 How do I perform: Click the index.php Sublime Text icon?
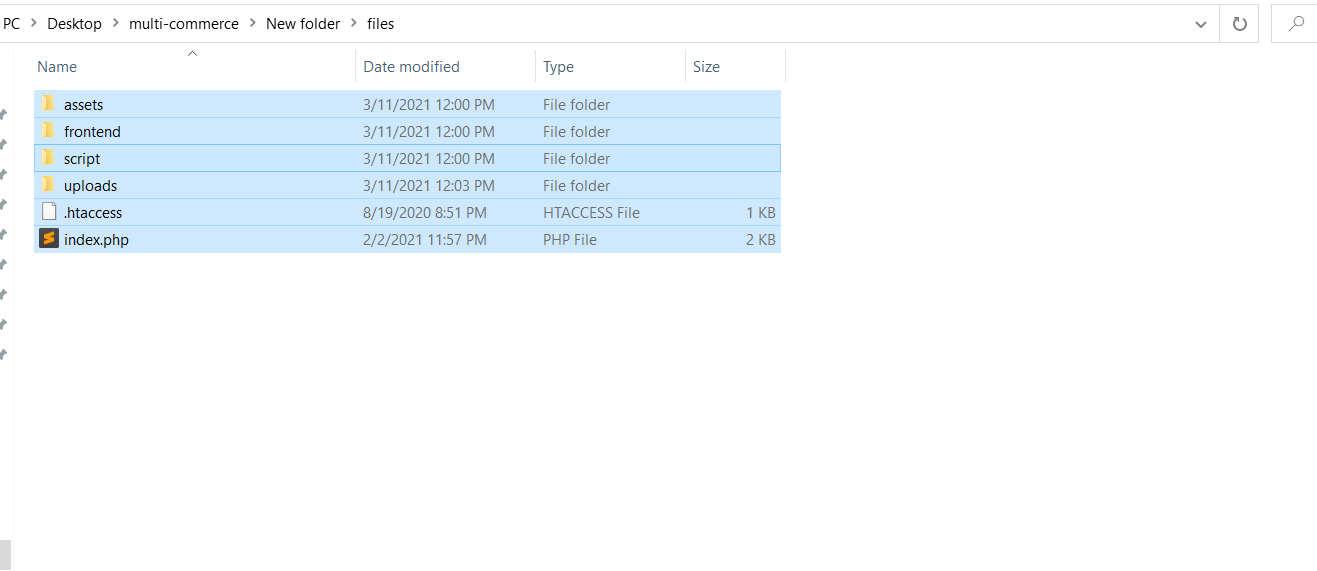pyautogui.click(x=49, y=239)
